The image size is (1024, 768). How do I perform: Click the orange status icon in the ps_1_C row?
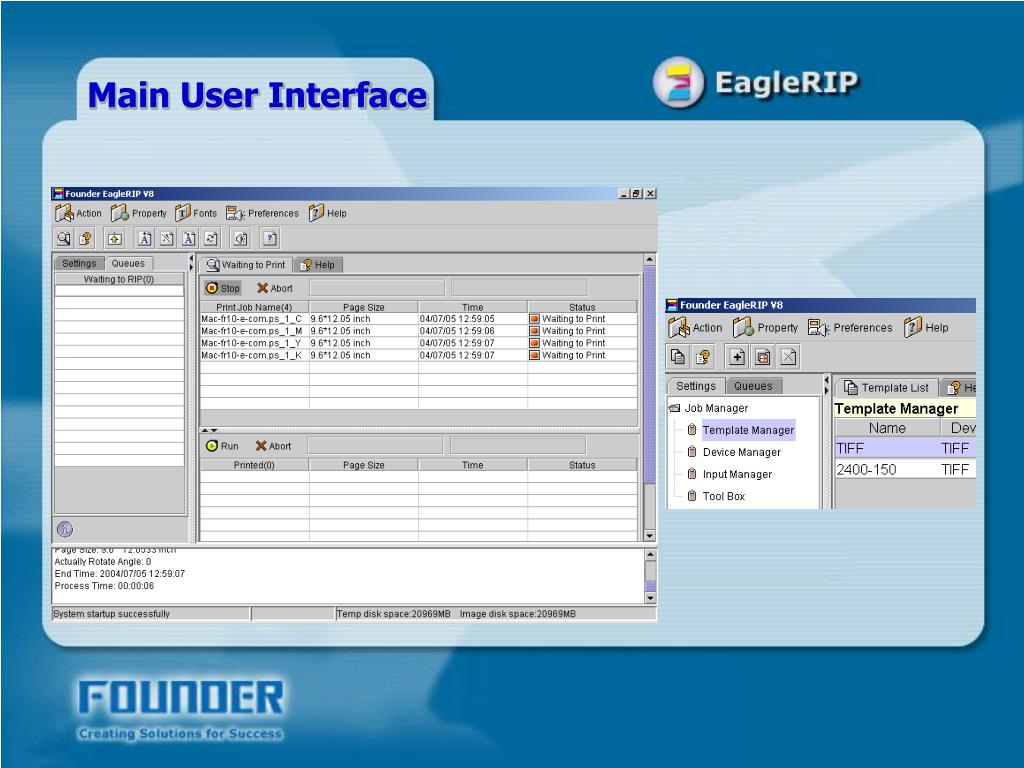pyautogui.click(x=534, y=319)
